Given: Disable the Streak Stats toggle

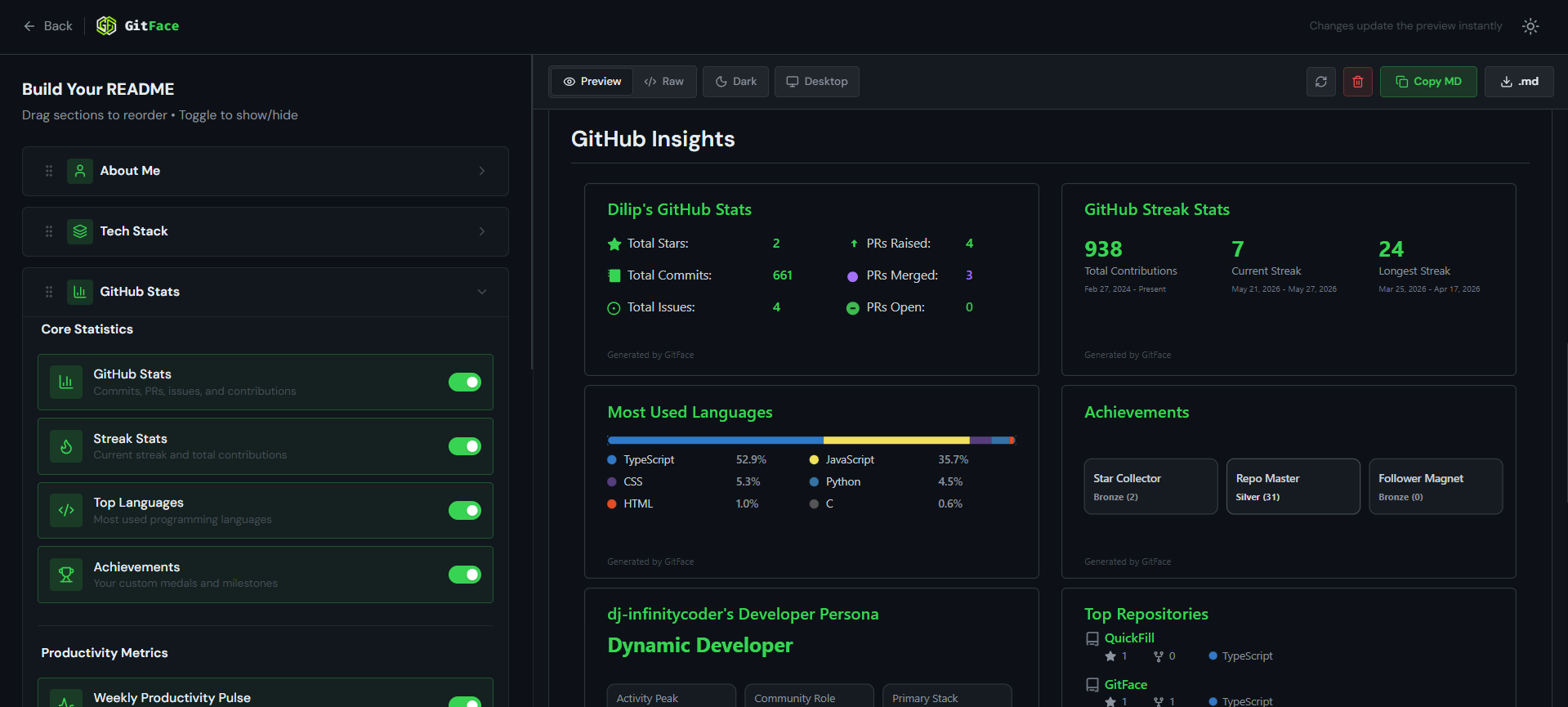Looking at the screenshot, I should click(x=465, y=446).
